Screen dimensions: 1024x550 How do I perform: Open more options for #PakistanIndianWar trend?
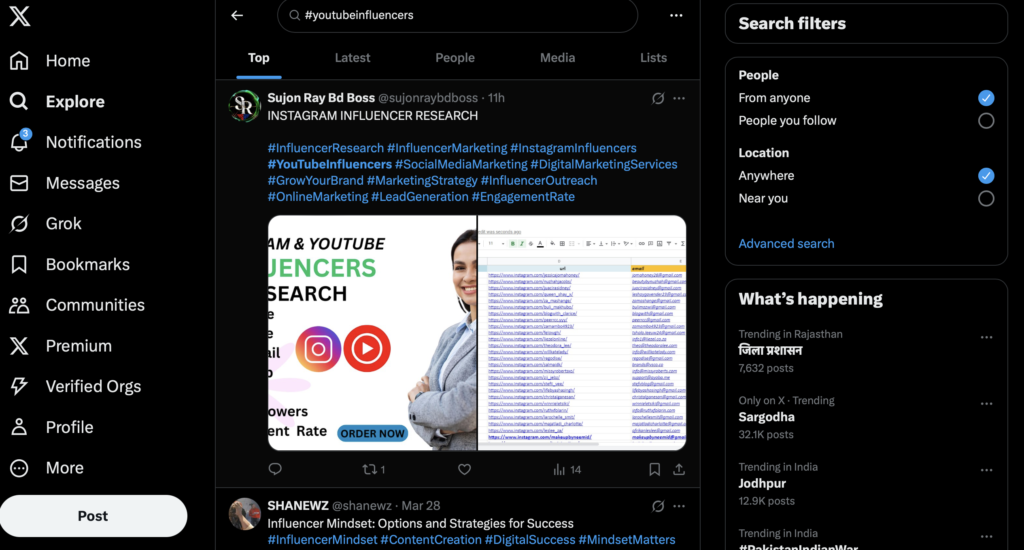pyautogui.click(x=986, y=537)
